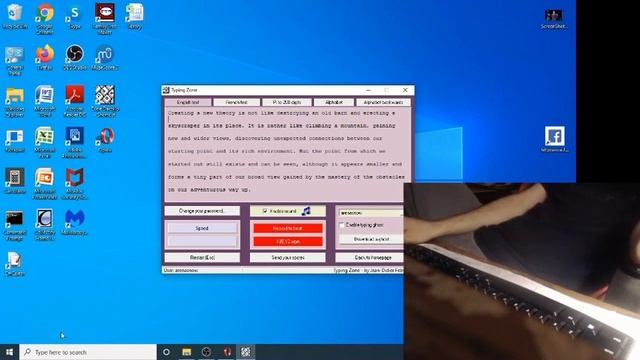640x360 pixels.
Task: Open Adobe Reader DC desktop shortcut
Action: 74,100
